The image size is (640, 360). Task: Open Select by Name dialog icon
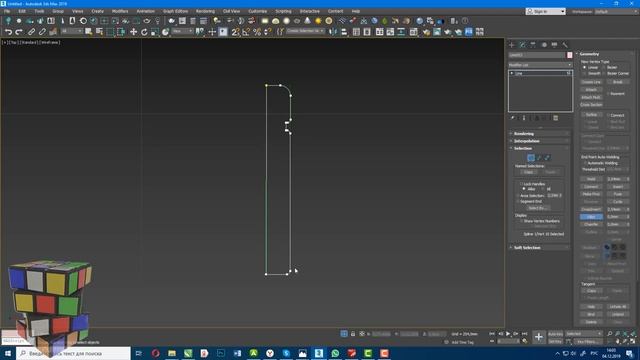click(99, 32)
